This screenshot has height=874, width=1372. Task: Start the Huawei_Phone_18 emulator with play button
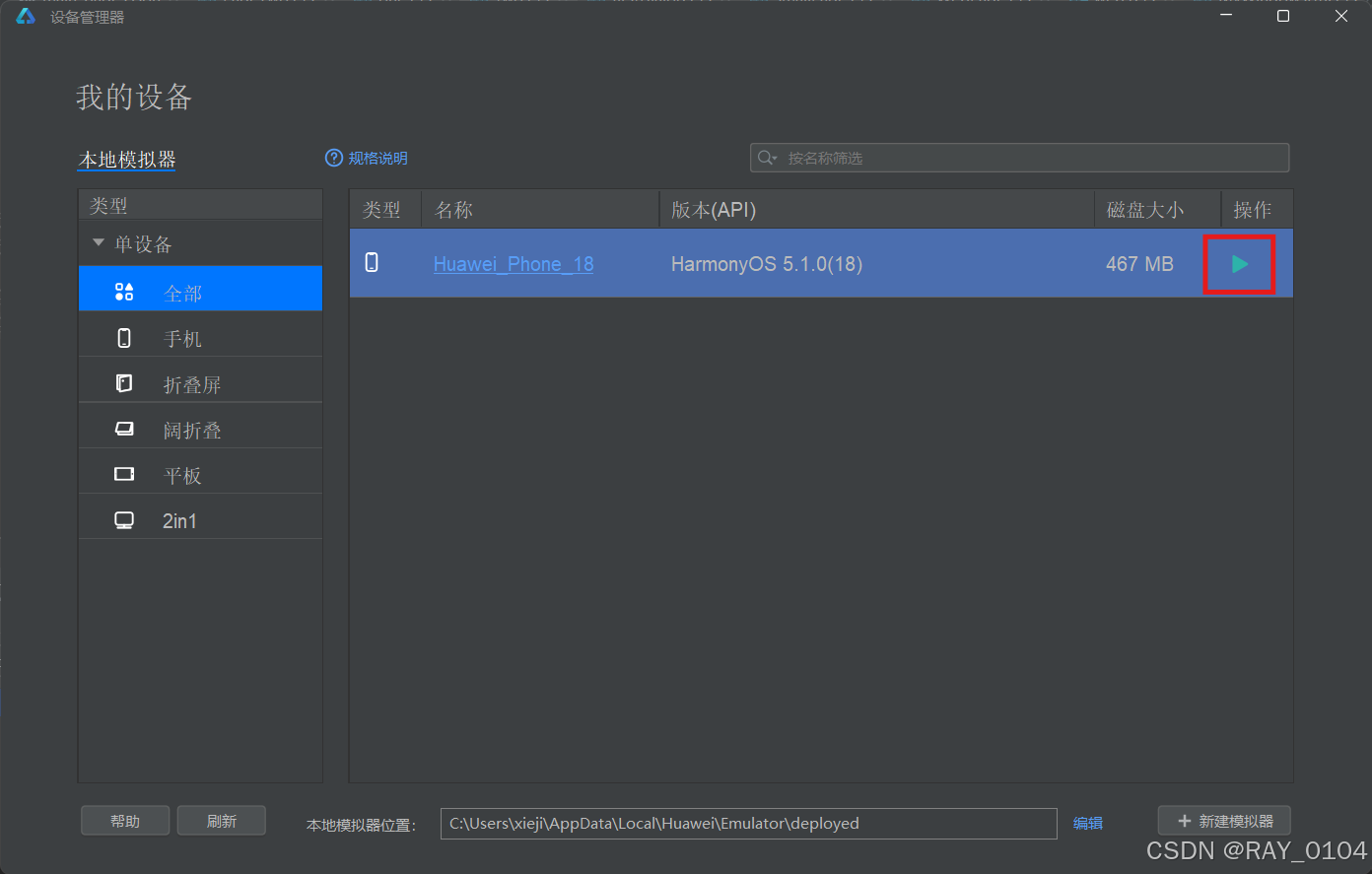[x=1240, y=264]
